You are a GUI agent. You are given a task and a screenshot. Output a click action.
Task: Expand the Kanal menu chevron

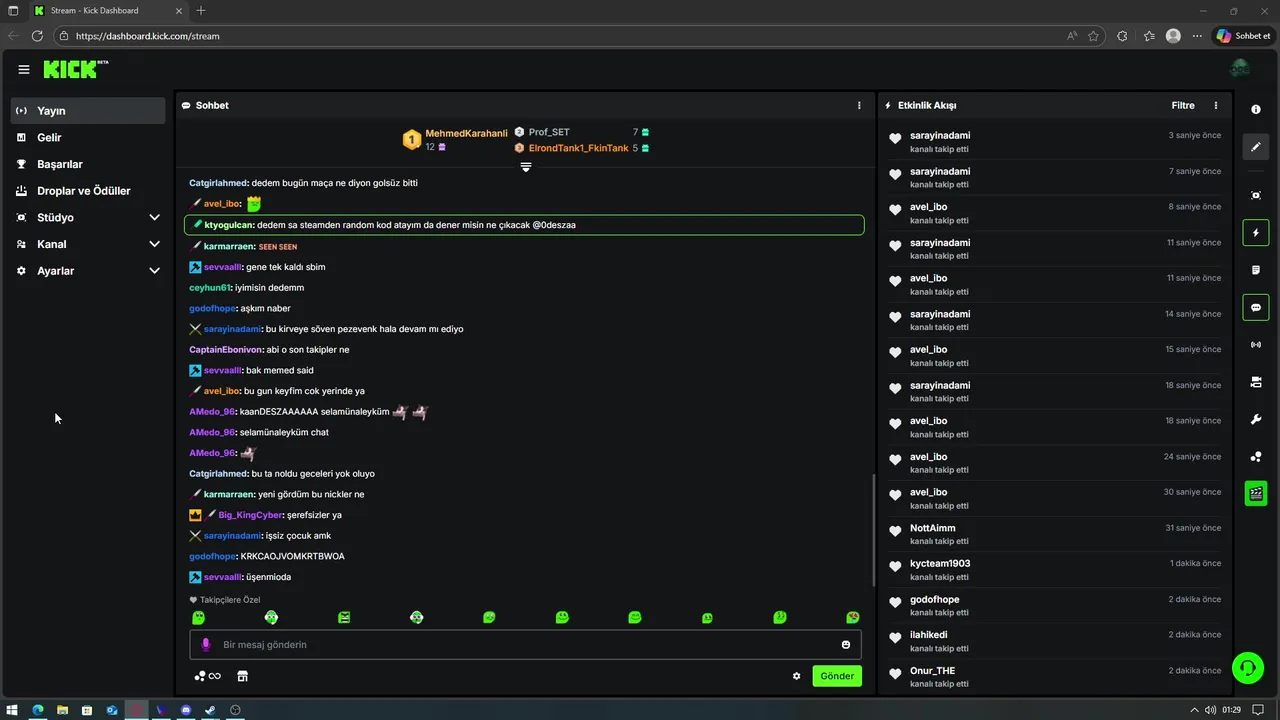pyautogui.click(x=154, y=244)
